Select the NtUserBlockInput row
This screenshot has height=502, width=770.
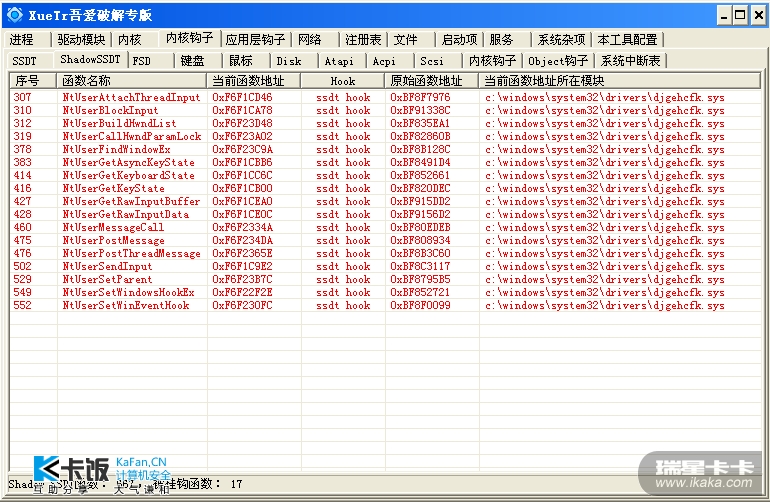385,111
